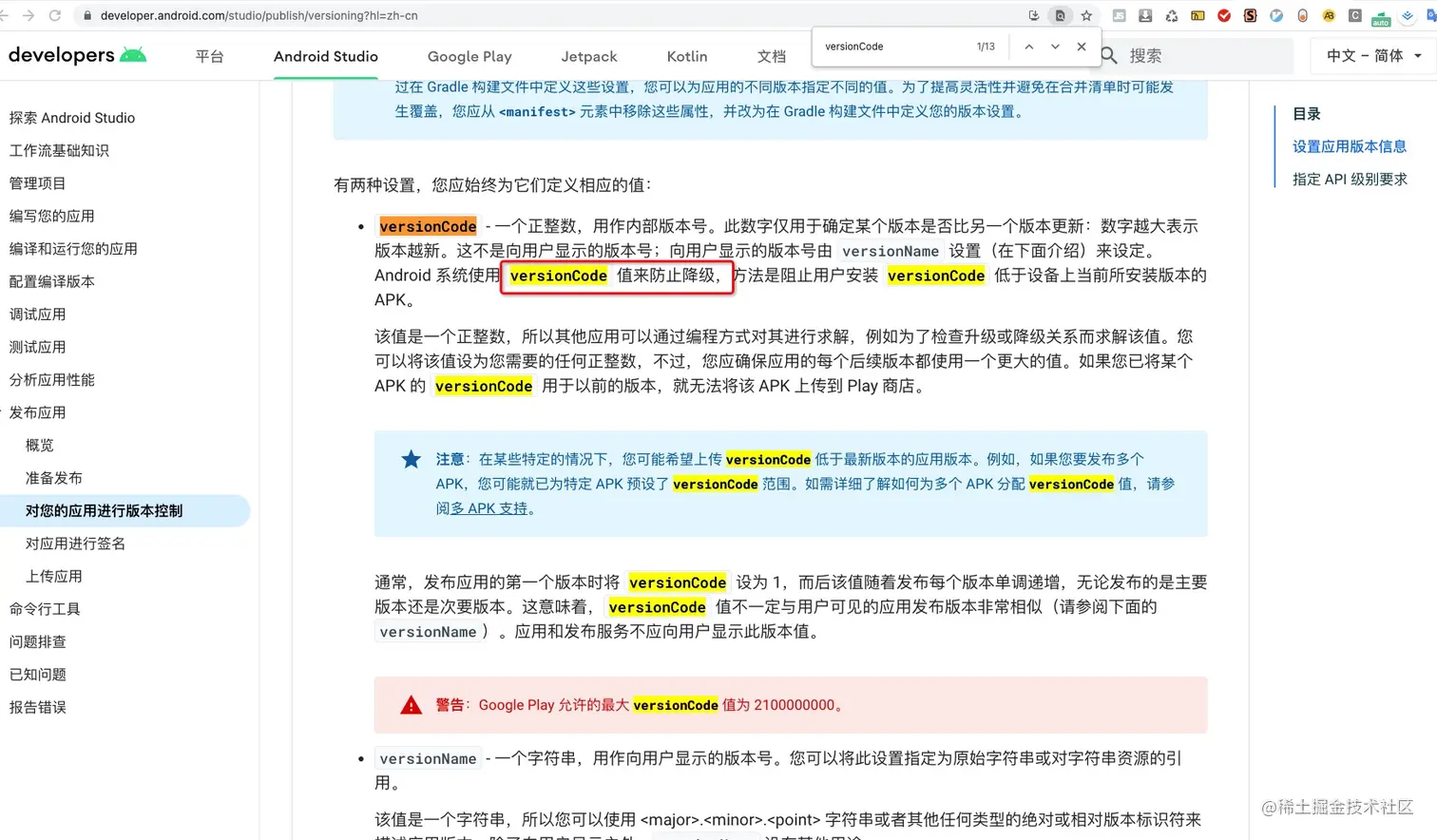1437x840 pixels.
Task: Click the versionName bullet code term
Action: tap(428, 759)
